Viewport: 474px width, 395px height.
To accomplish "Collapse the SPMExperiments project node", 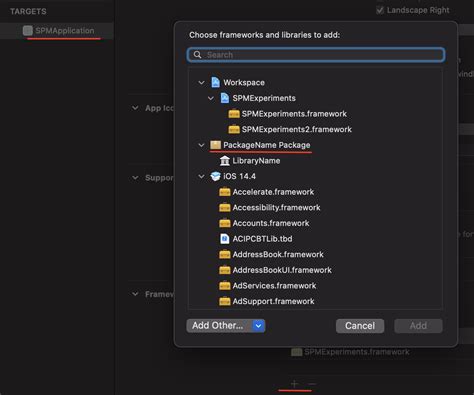I will click(x=211, y=98).
